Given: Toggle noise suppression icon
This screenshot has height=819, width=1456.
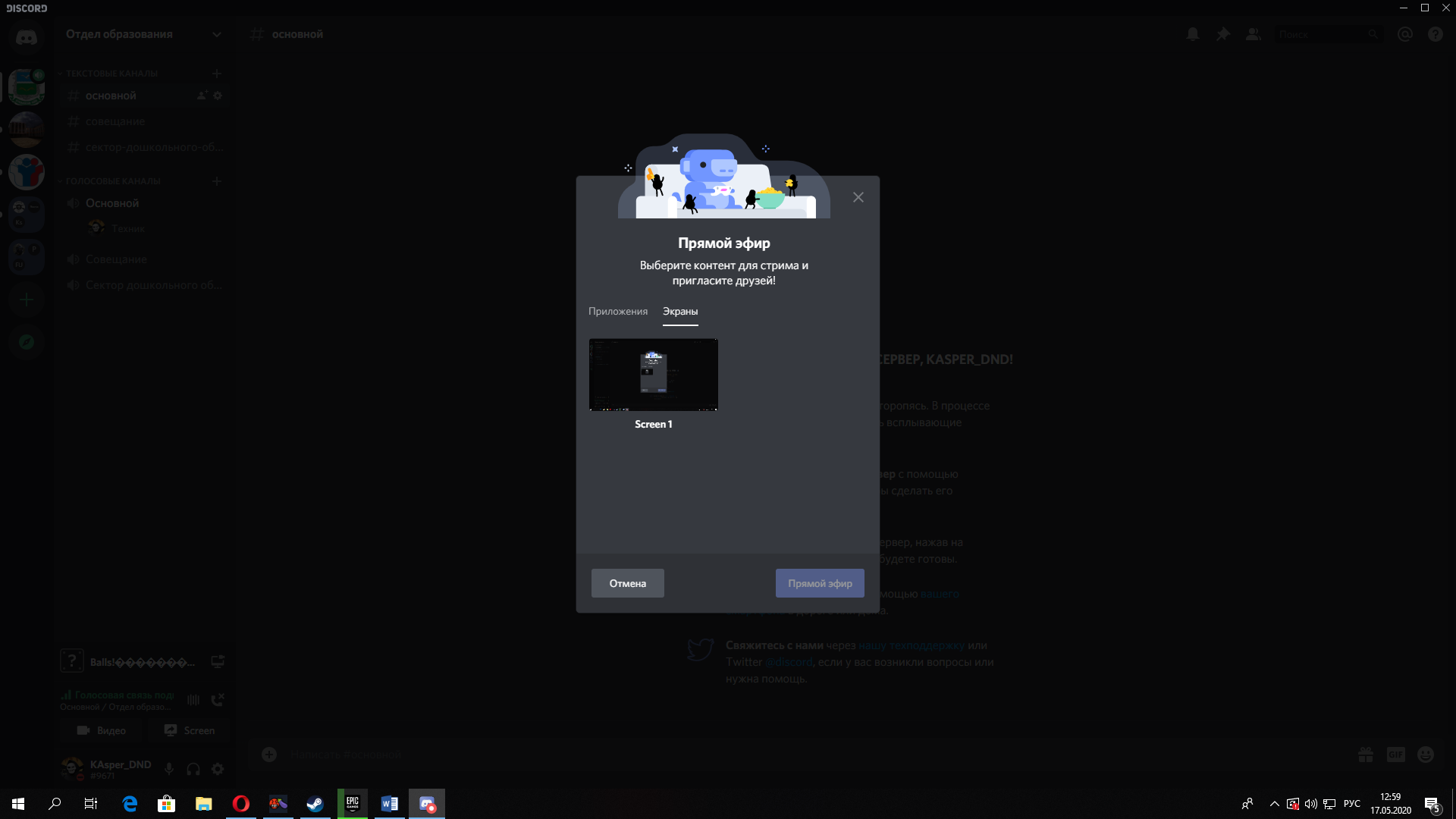Looking at the screenshot, I should [x=193, y=700].
